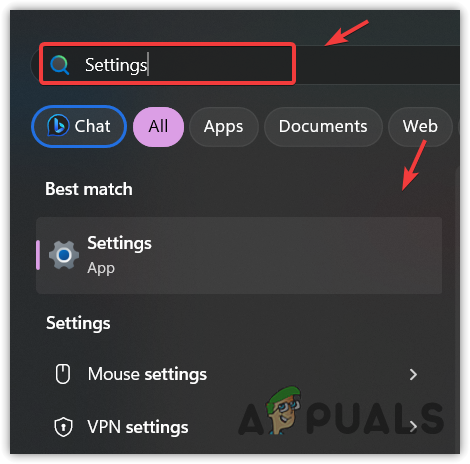Click the mouse icon beside Mouse settings
Viewport: 470px width, 464px height.
(63, 374)
